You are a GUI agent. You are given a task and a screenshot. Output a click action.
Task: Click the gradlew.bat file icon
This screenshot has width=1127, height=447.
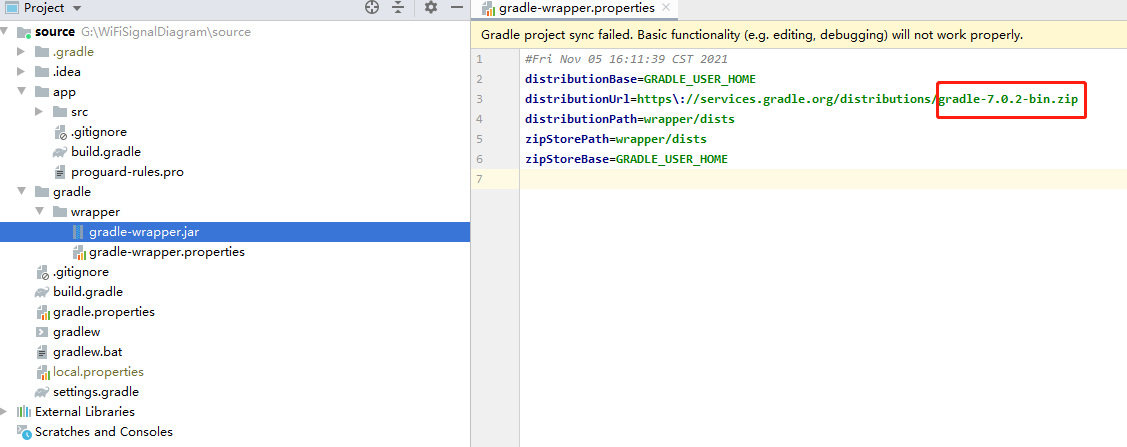pyautogui.click(x=42, y=352)
